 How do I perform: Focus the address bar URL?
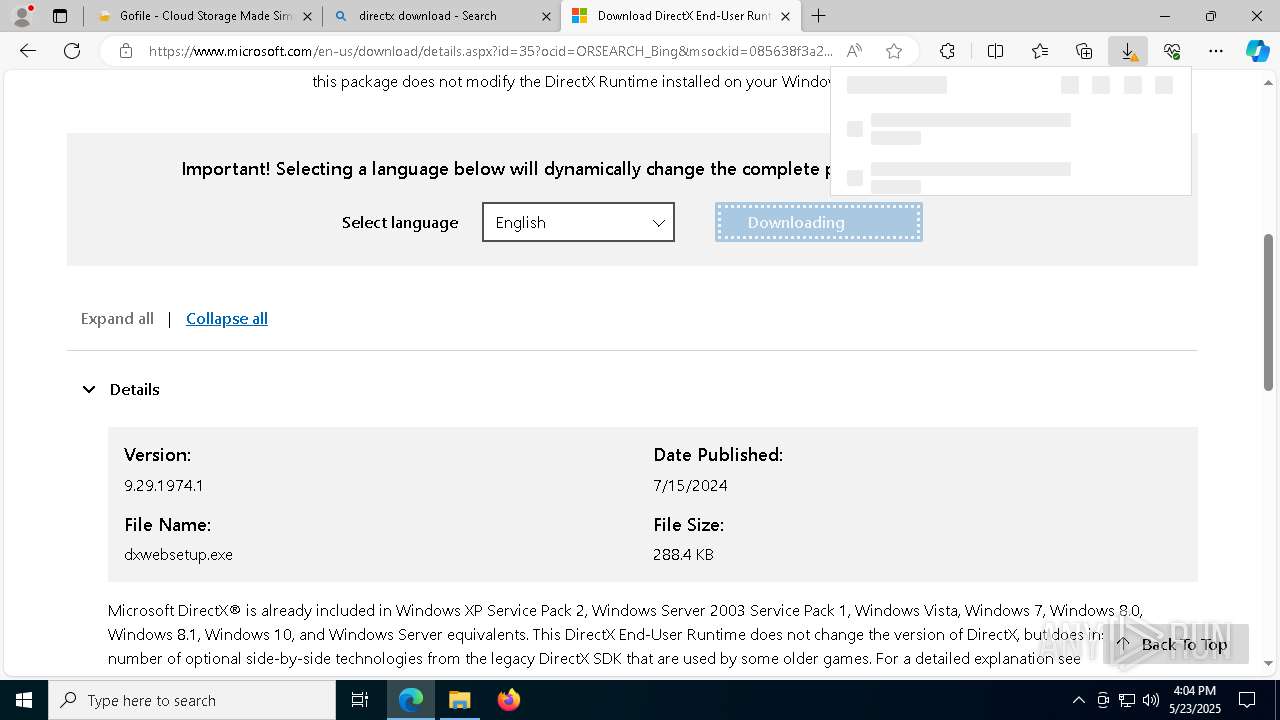pyautogui.click(x=490, y=51)
